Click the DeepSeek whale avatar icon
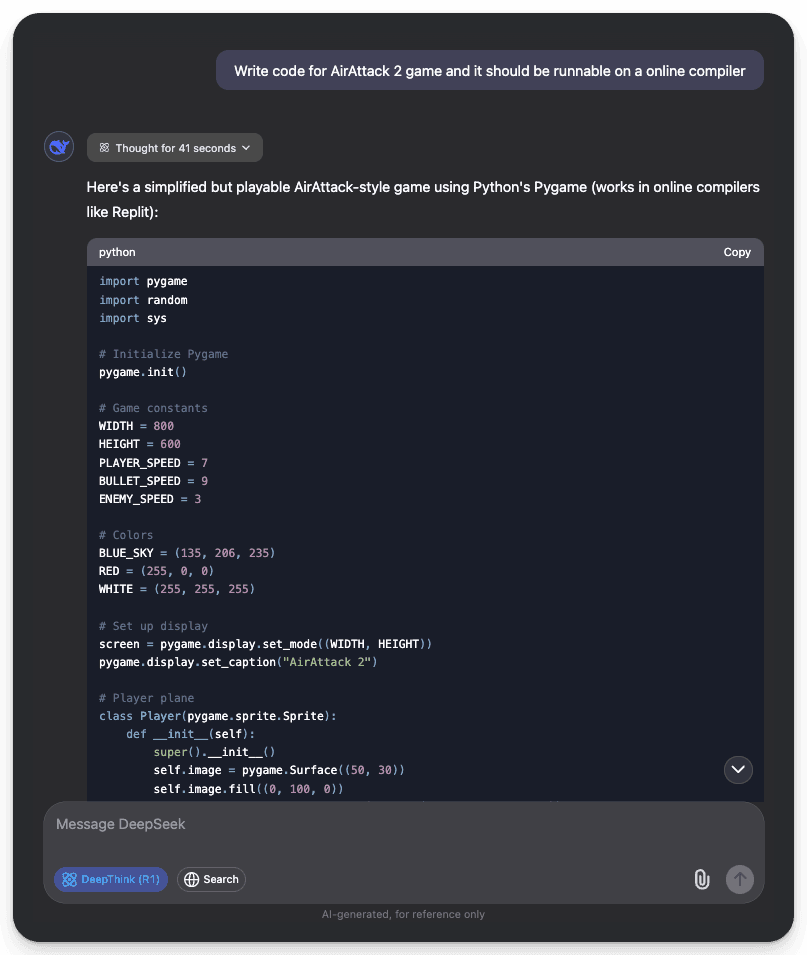 [60, 147]
